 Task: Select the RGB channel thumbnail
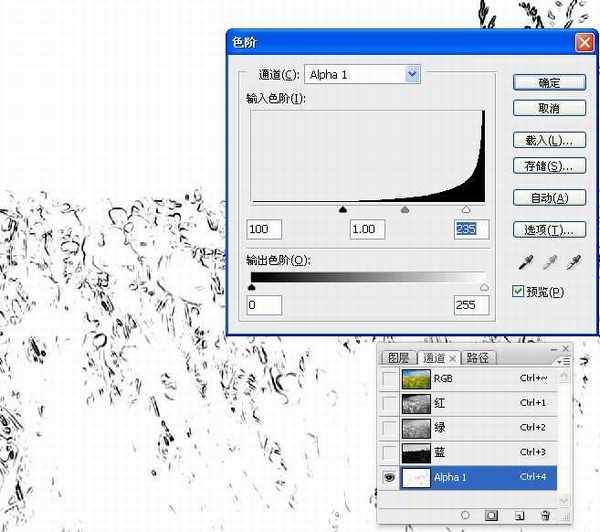(416, 379)
